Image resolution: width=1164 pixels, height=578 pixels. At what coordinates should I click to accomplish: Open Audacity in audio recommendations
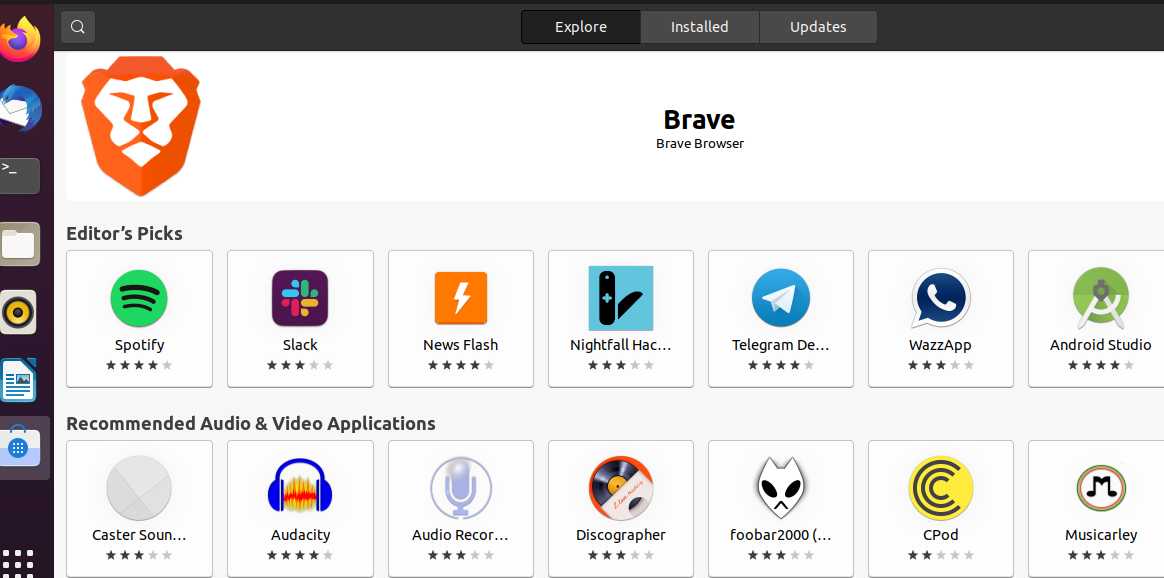[300, 508]
